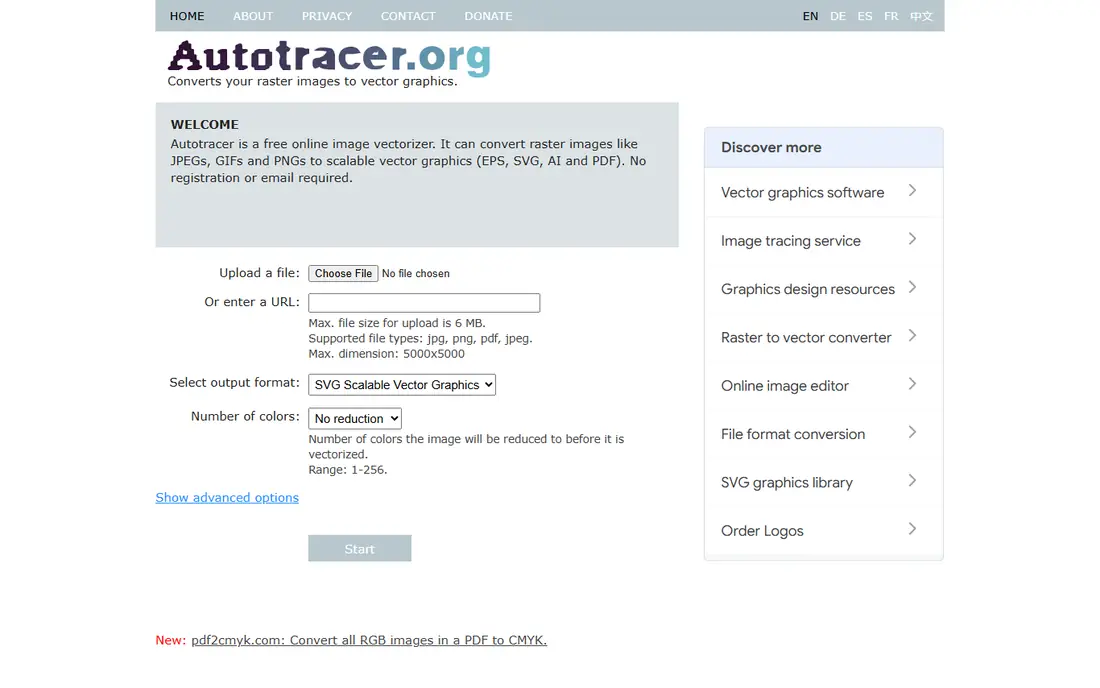The width and height of the screenshot is (1100, 688).
Task: Open SVG graphics library link
Action: [x=787, y=483]
